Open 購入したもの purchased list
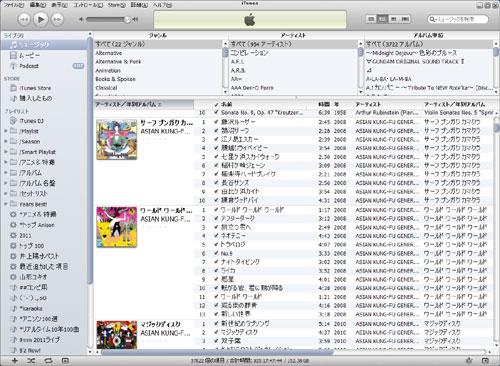This screenshot has height=366, width=500. pos(44,98)
